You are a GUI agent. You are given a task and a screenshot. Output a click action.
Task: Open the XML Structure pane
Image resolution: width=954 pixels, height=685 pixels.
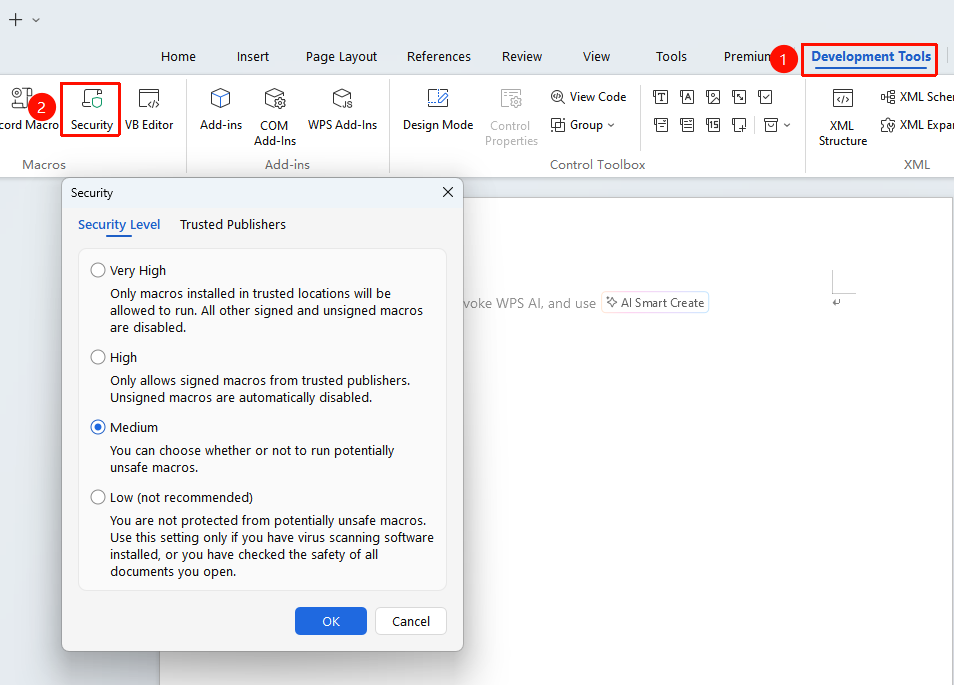point(843,117)
